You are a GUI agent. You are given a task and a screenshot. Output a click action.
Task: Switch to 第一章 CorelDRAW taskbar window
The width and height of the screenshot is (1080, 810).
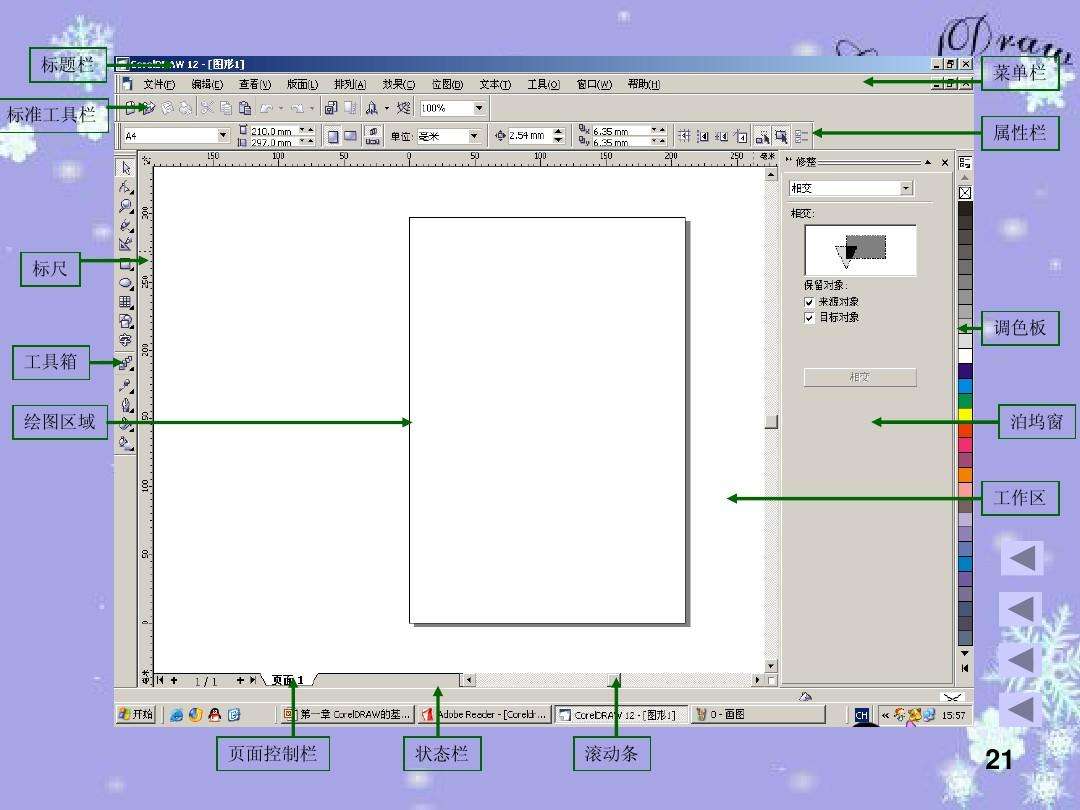[x=347, y=715]
